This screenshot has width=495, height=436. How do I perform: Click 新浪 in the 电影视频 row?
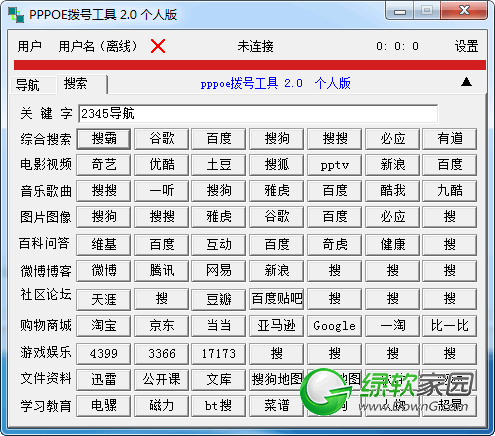[x=392, y=165]
